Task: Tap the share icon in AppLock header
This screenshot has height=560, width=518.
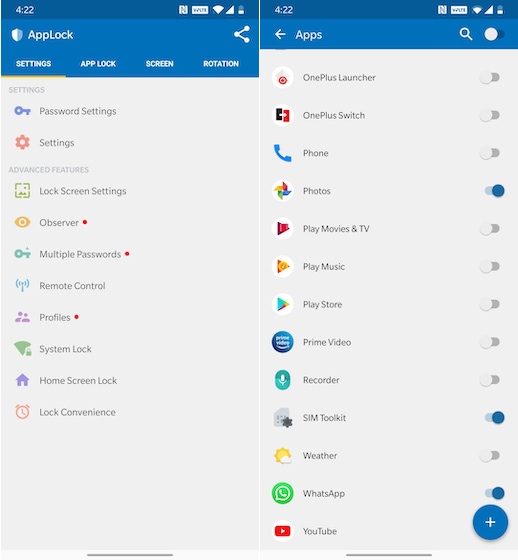Action: point(242,35)
